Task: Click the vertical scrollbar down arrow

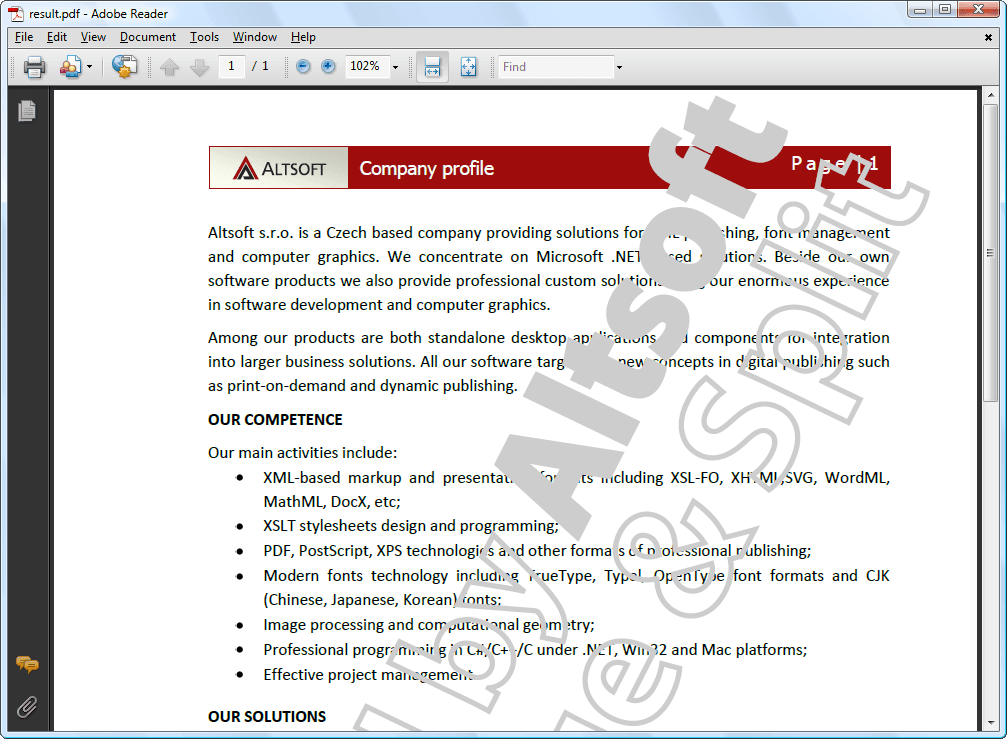Action: point(991,723)
